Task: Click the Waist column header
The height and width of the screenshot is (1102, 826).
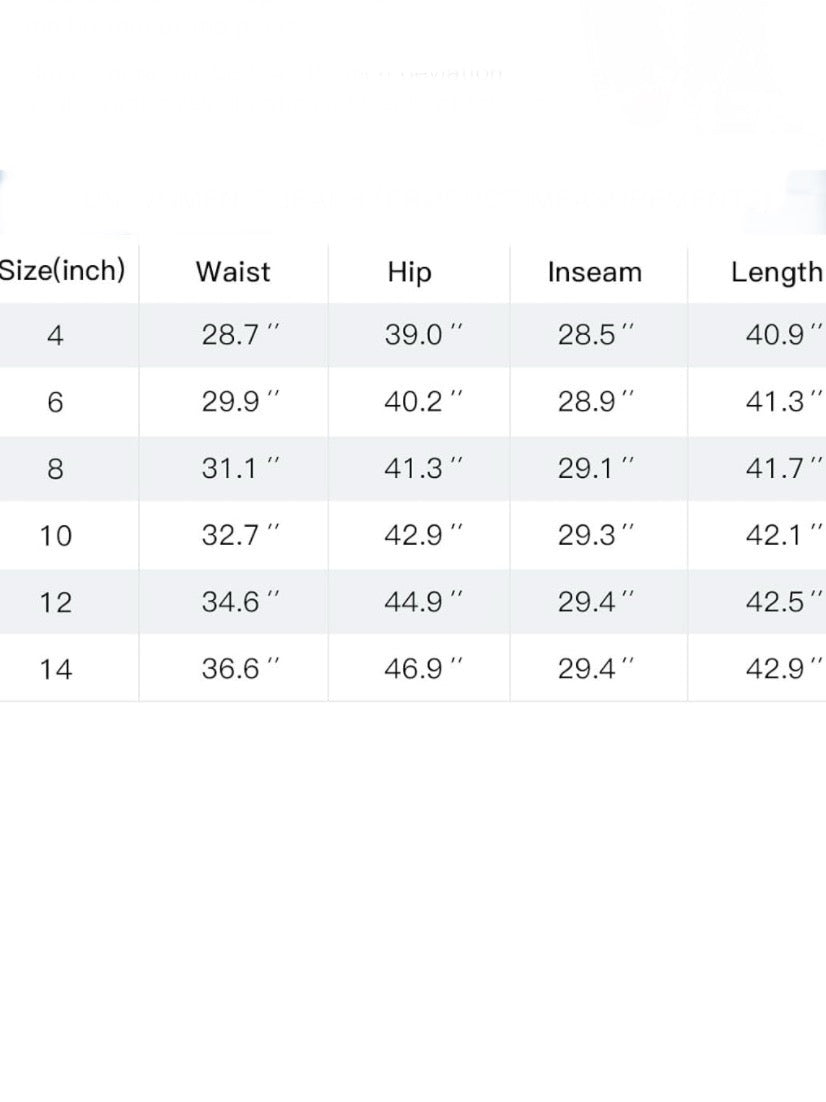Action: (233, 272)
